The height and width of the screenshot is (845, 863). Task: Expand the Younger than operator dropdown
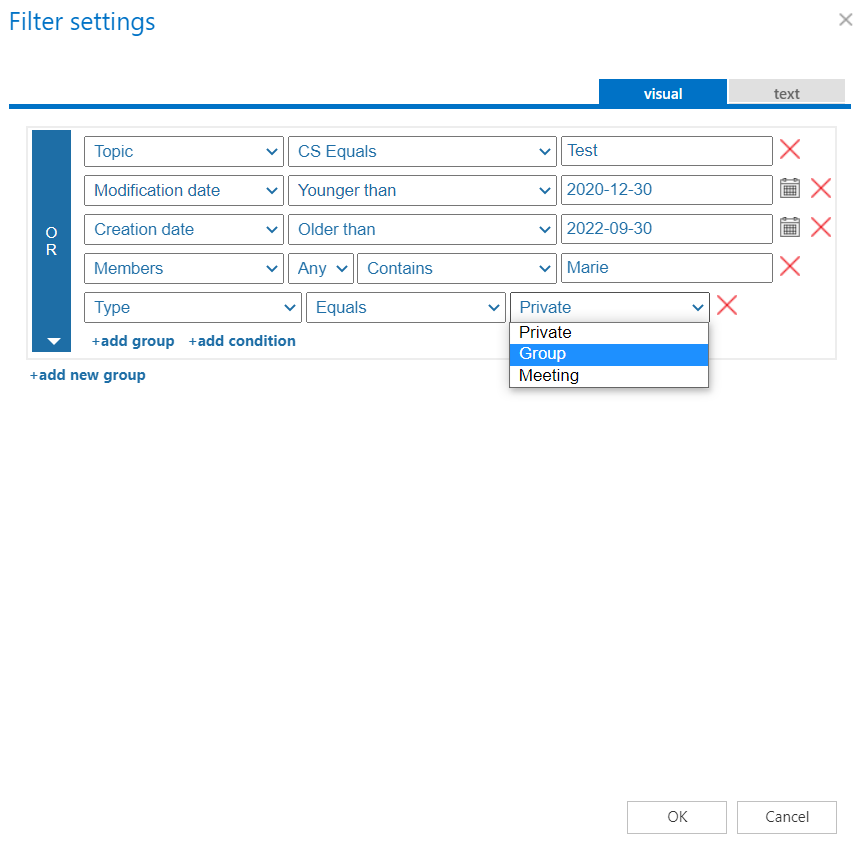421,190
